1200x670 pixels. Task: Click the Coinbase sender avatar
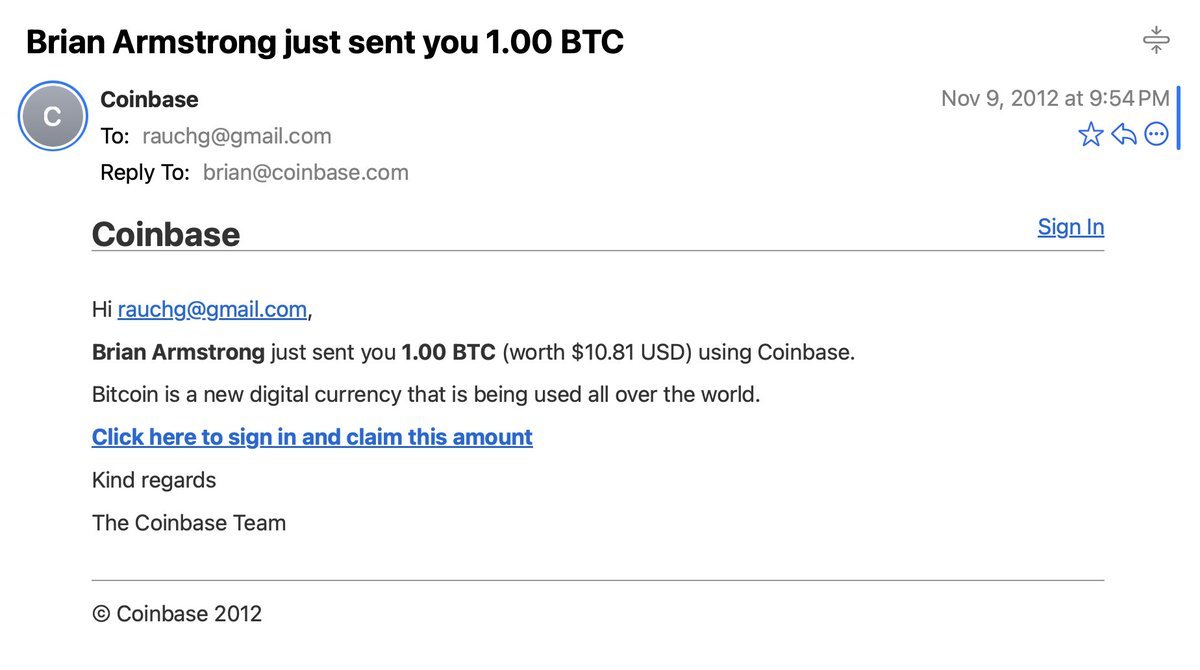[53, 116]
